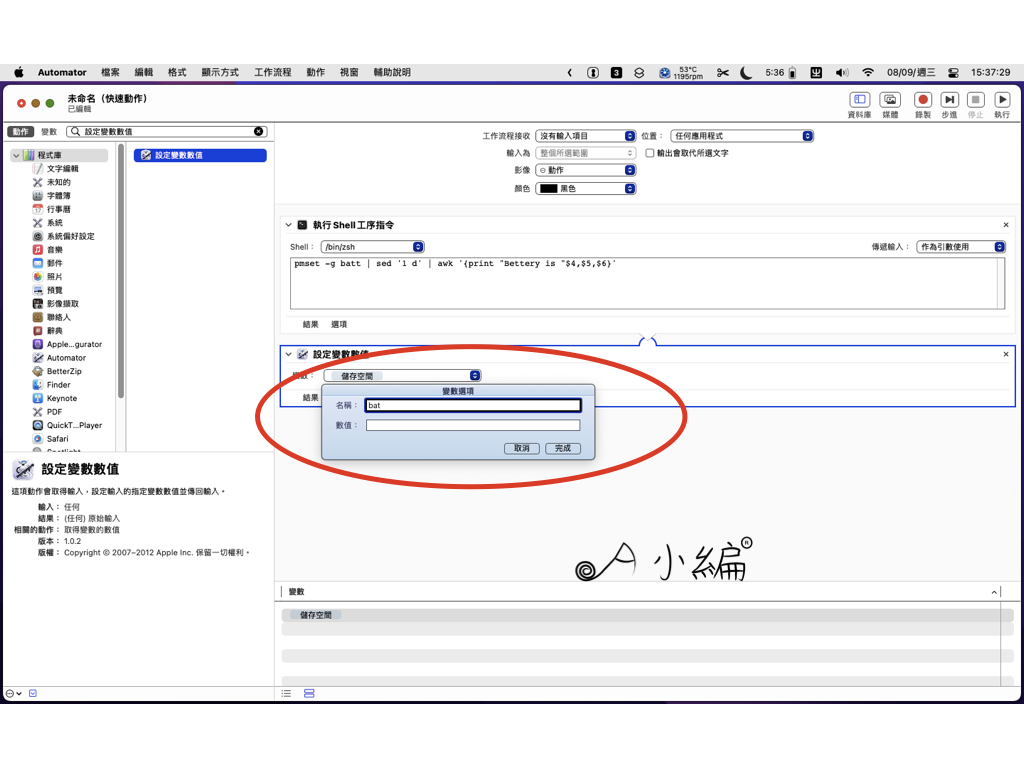Viewport: 1024px width, 768px height.
Task: Click the 停止 stop toolbar icon
Action: (976, 100)
